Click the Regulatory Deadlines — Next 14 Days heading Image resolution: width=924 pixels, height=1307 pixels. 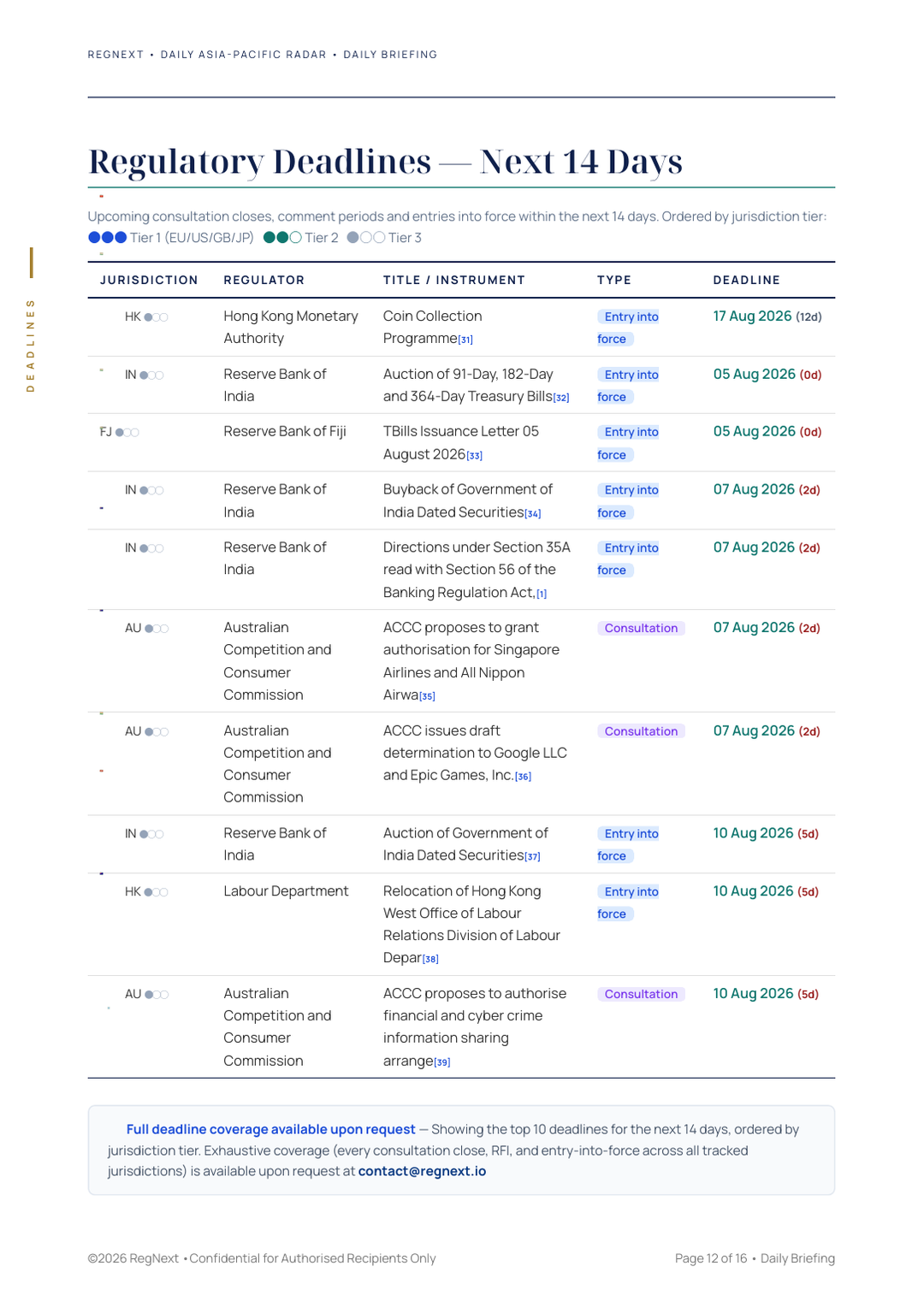tap(385, 162)
